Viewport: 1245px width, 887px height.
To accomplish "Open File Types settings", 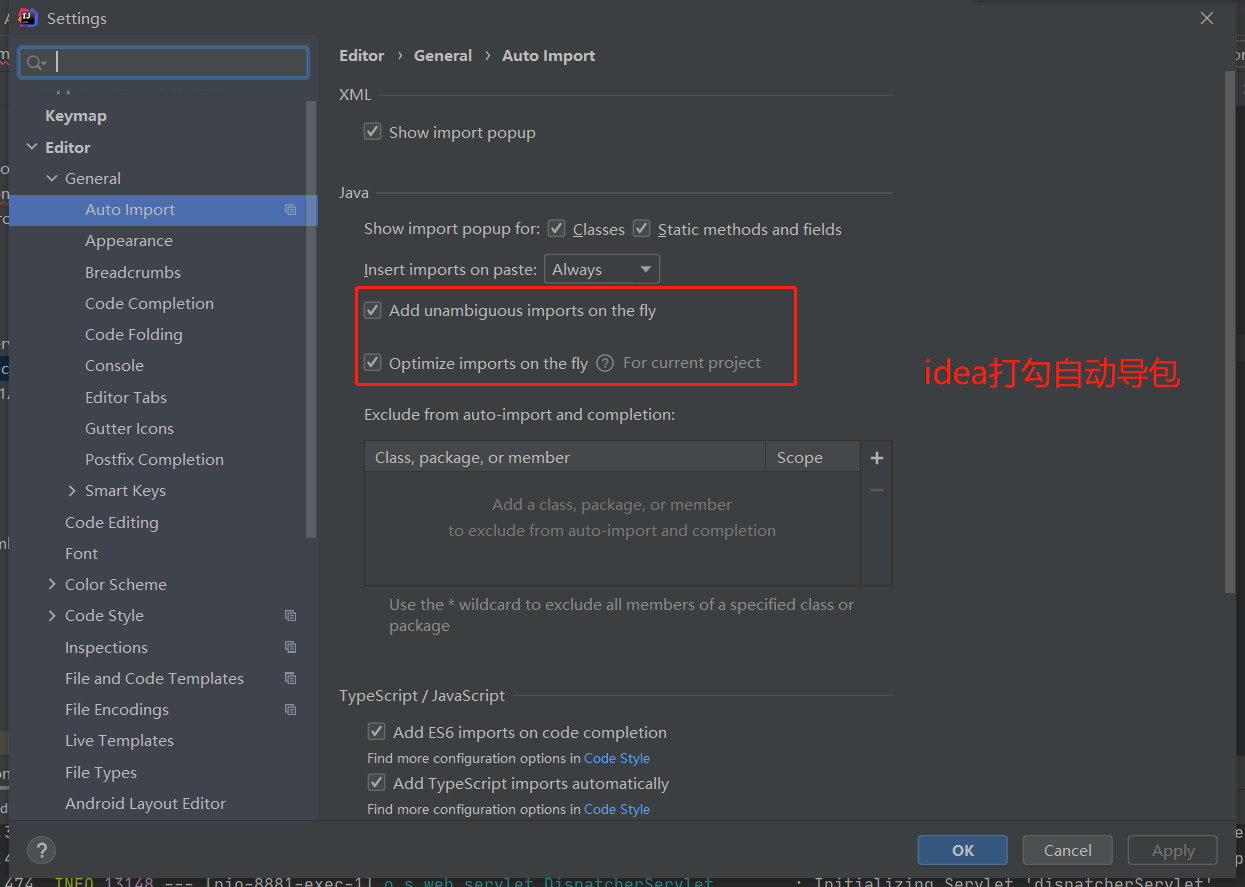I will 101,772.
